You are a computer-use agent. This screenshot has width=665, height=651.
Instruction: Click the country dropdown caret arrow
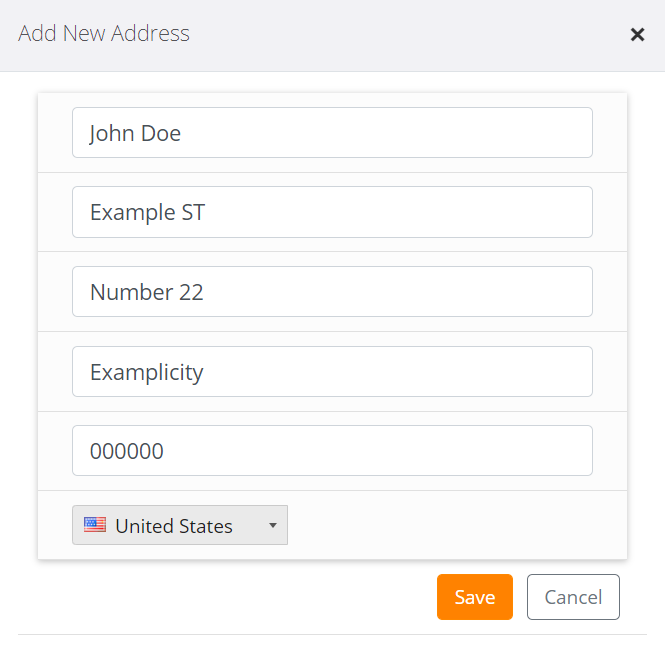(272, 526)
